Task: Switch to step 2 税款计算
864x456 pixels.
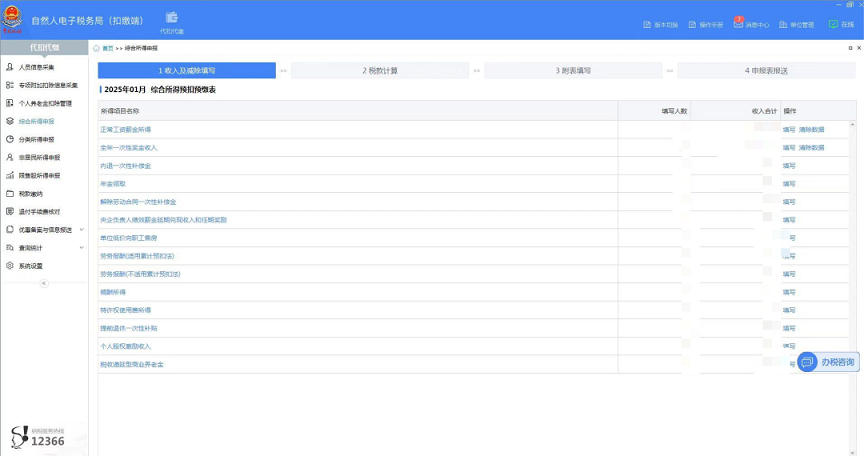Action: [x=380, y=71]
